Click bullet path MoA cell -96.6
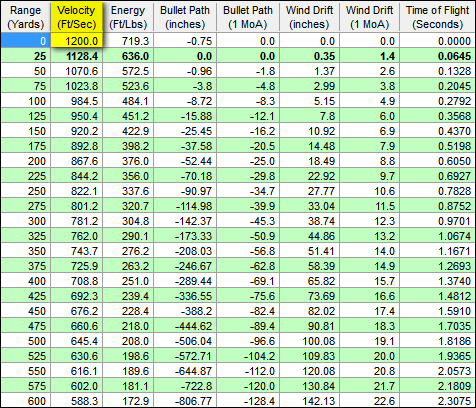This screenshot has height=408, width=476. [248, 341]
